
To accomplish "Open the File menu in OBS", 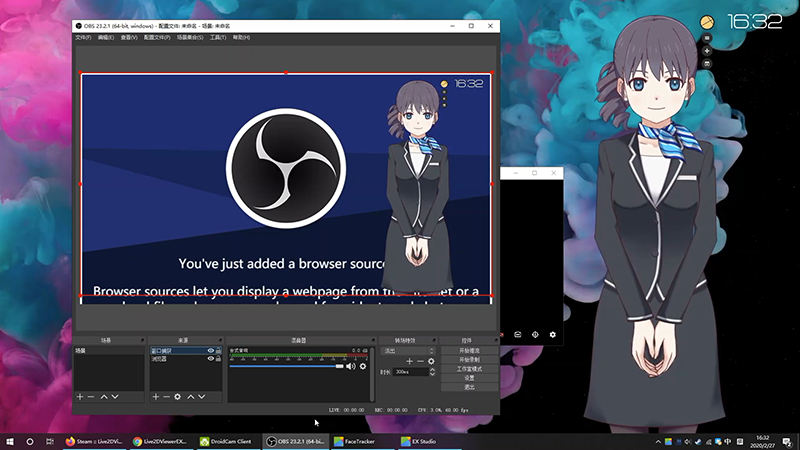I will (x=83, y=38).
